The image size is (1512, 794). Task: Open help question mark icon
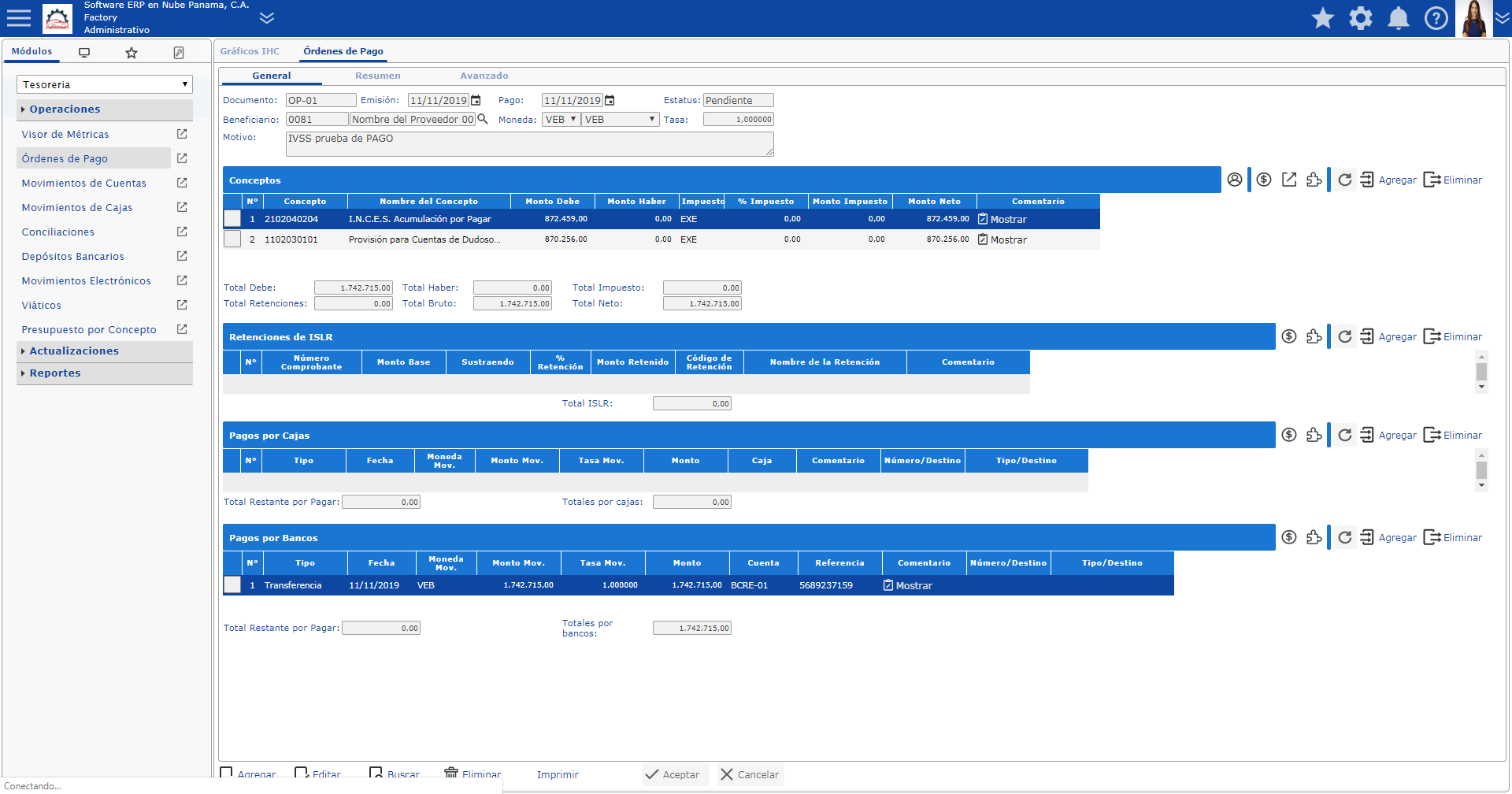click(1436, 18)
